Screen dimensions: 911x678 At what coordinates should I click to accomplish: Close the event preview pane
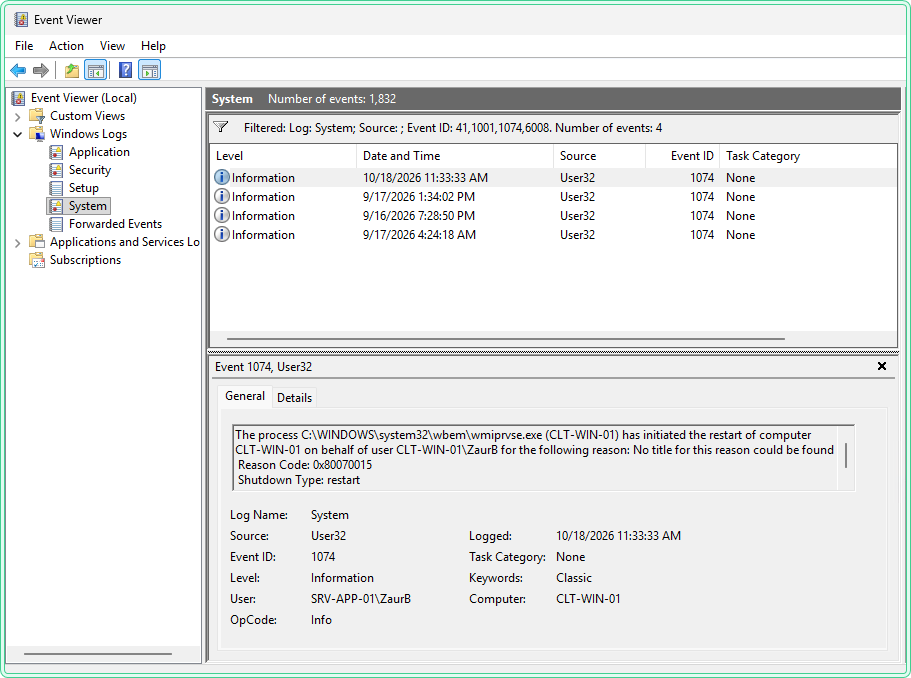coord(882,366)
